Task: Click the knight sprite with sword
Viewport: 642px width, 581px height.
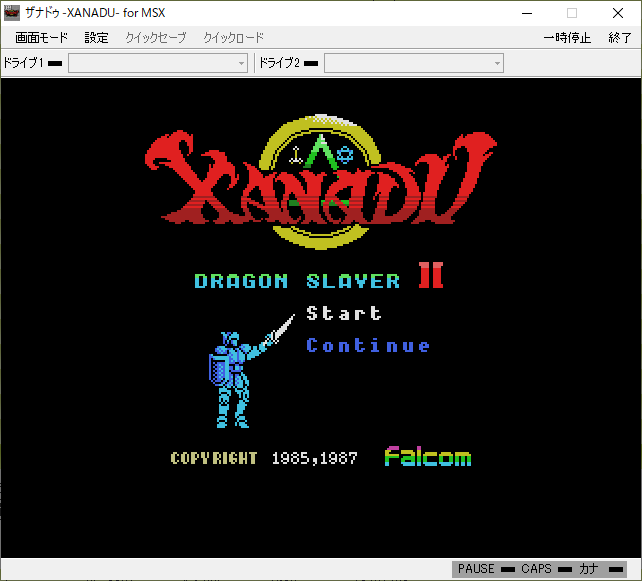Action: (251, 371)
